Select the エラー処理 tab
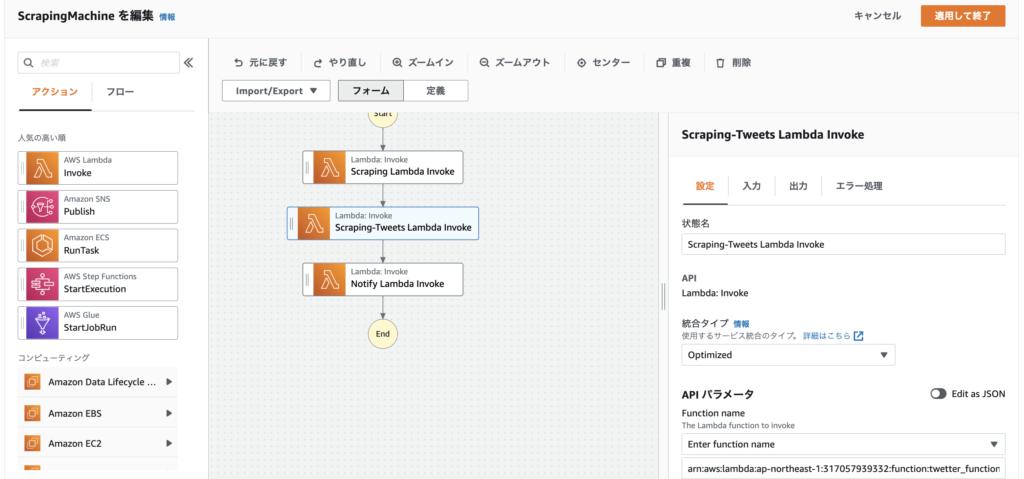Image resolution: width=1024 pixels, height=479 pixels. click(859, 186)
